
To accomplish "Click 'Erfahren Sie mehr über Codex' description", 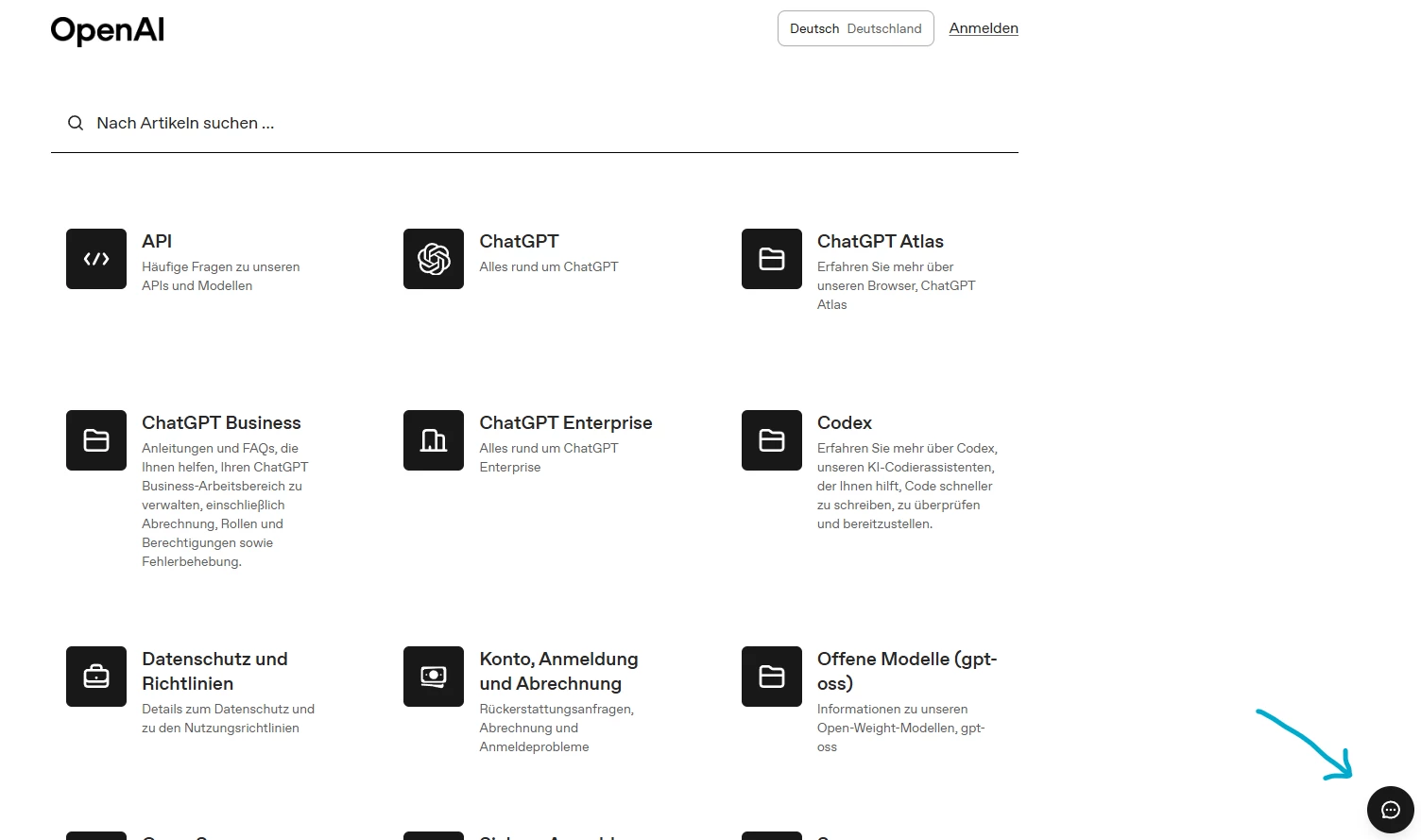I will pyautogui.click(x=907, y=486).
